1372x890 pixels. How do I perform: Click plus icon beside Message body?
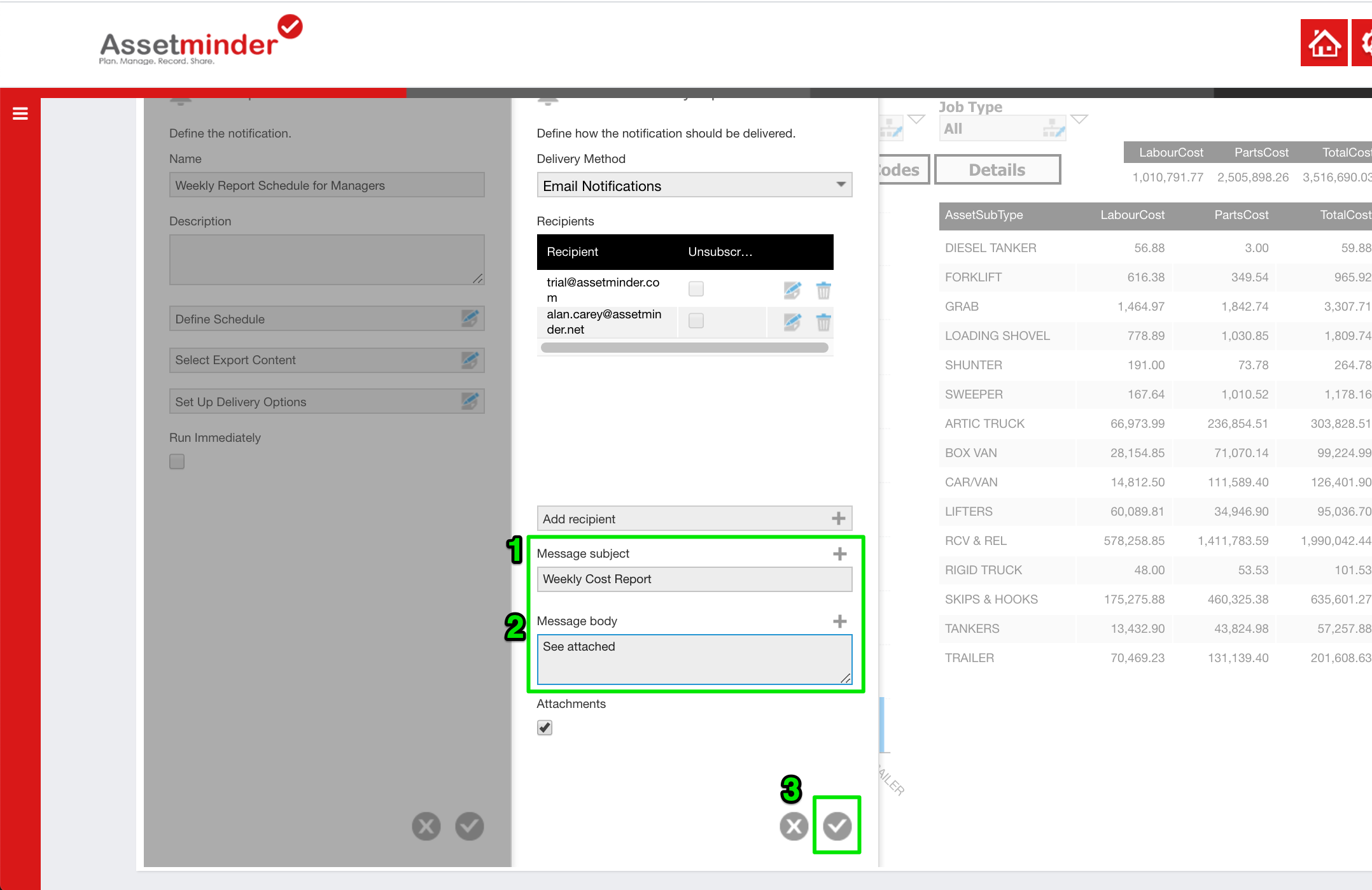pos(840,621)
